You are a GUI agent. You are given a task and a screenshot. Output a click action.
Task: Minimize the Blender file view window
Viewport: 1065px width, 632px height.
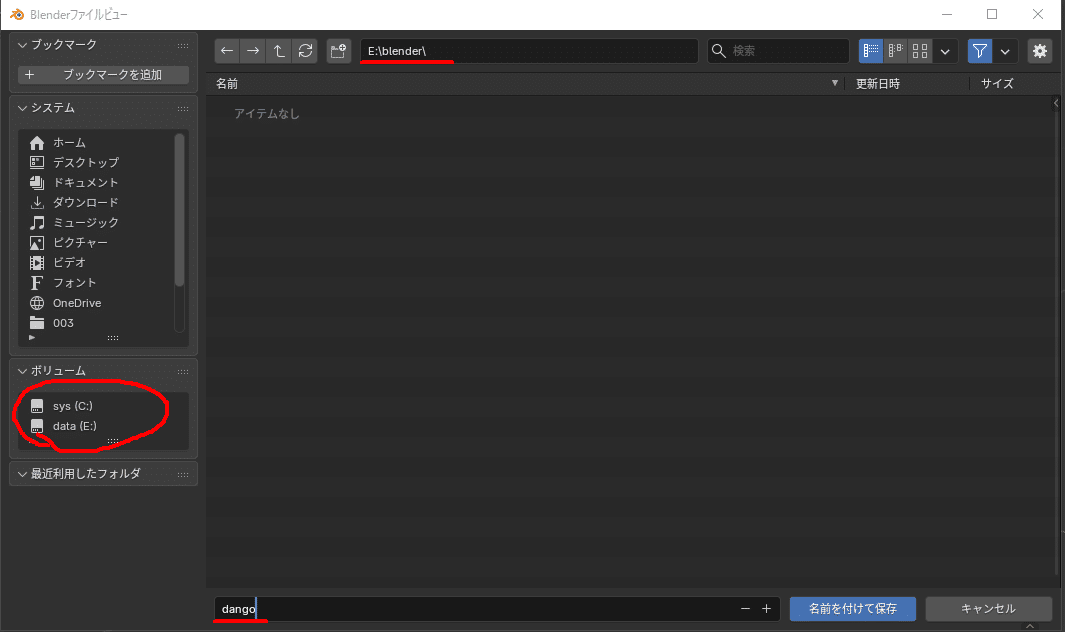tap(947, 14)
